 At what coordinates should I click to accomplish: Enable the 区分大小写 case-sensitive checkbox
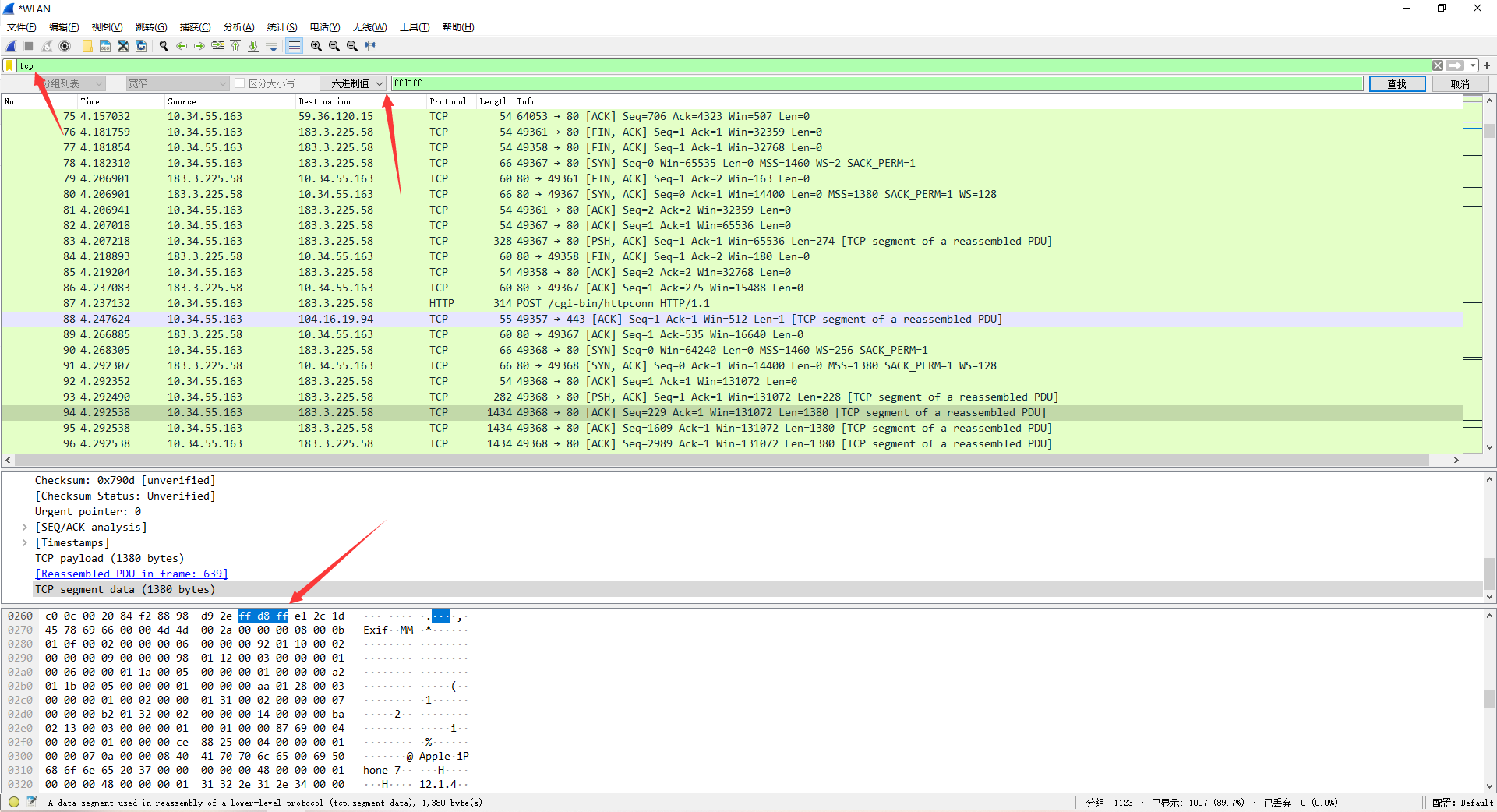pyautogui.click(x=240, y=83)
